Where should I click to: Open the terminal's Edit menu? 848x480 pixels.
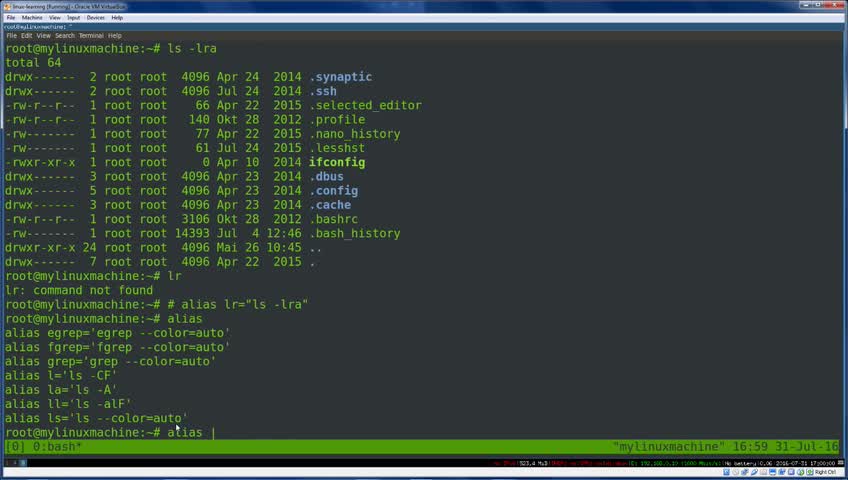point(26,36)
